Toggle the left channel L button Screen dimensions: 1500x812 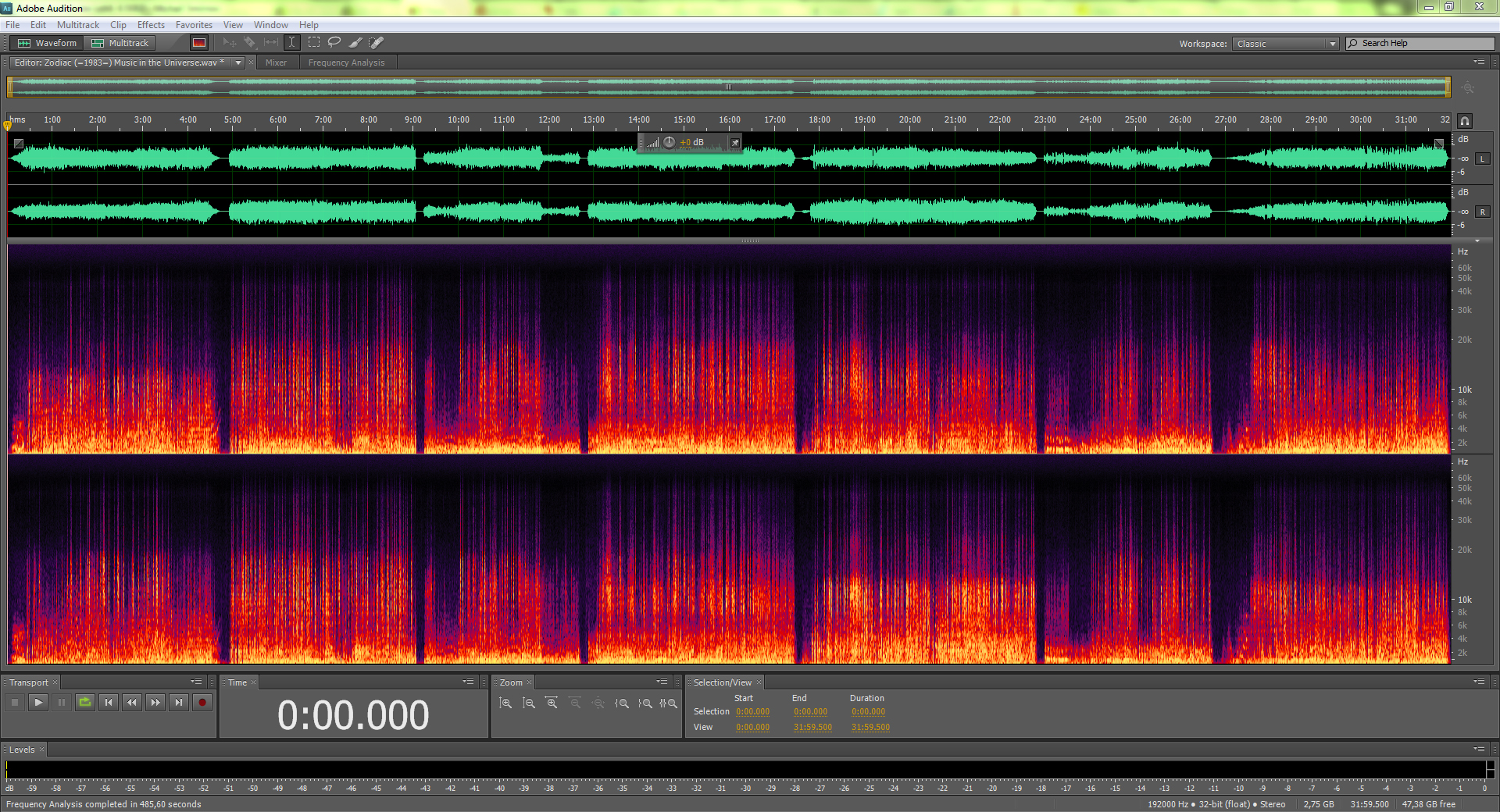pyautogui.click(x=1481, y=158)
